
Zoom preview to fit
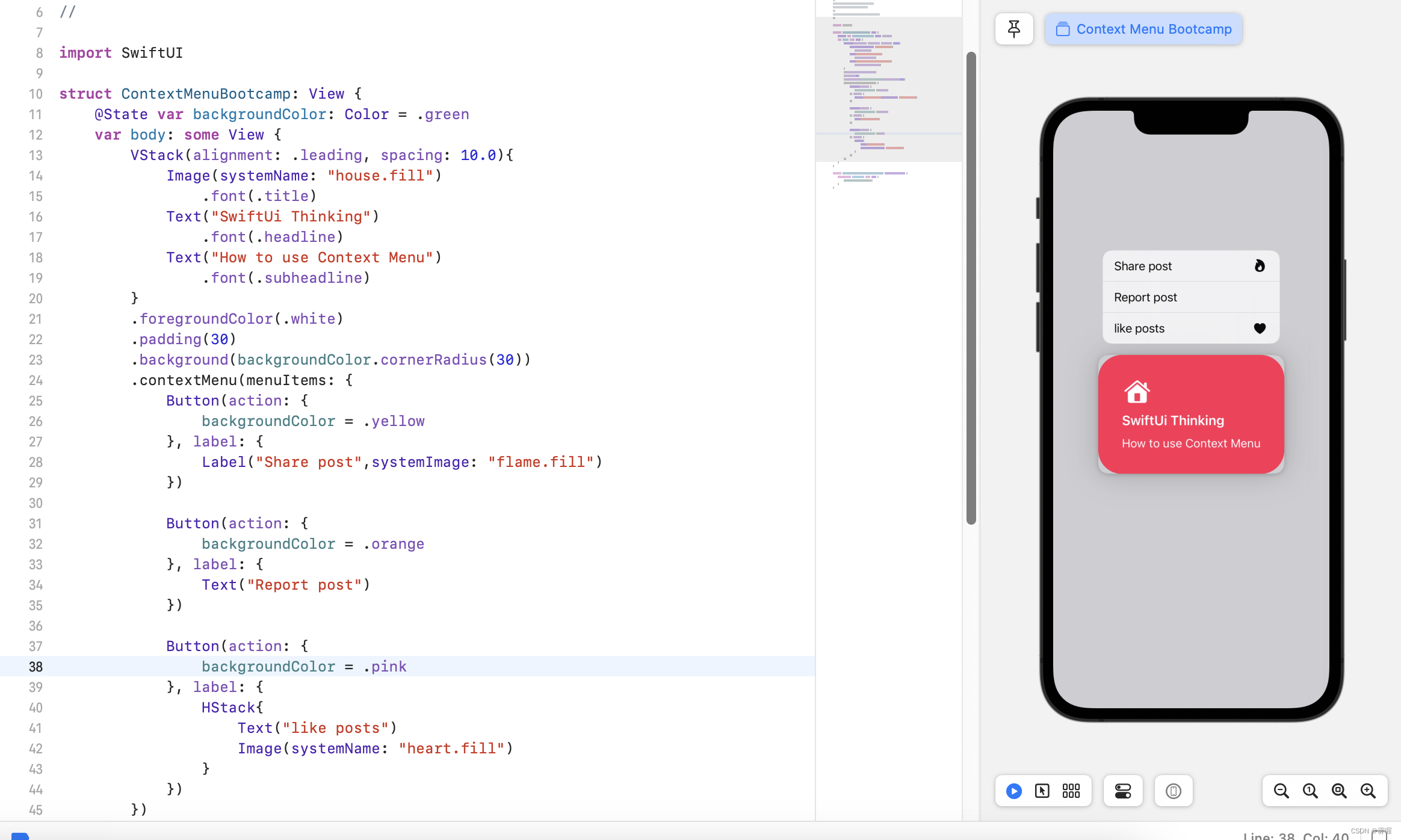[1339, 791]
